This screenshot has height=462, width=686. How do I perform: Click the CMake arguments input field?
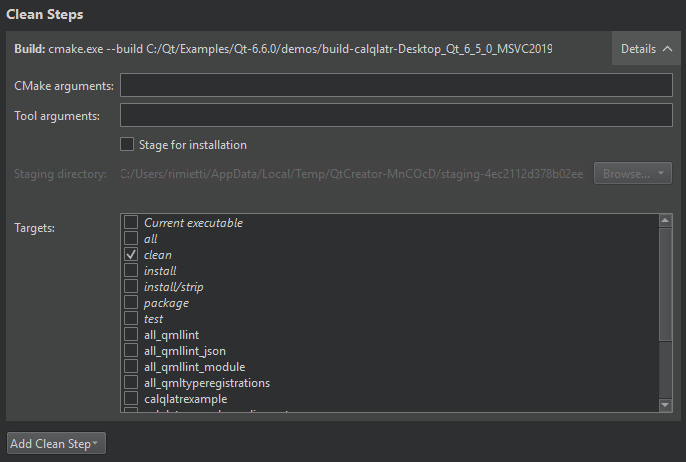(x=395, y=86)
